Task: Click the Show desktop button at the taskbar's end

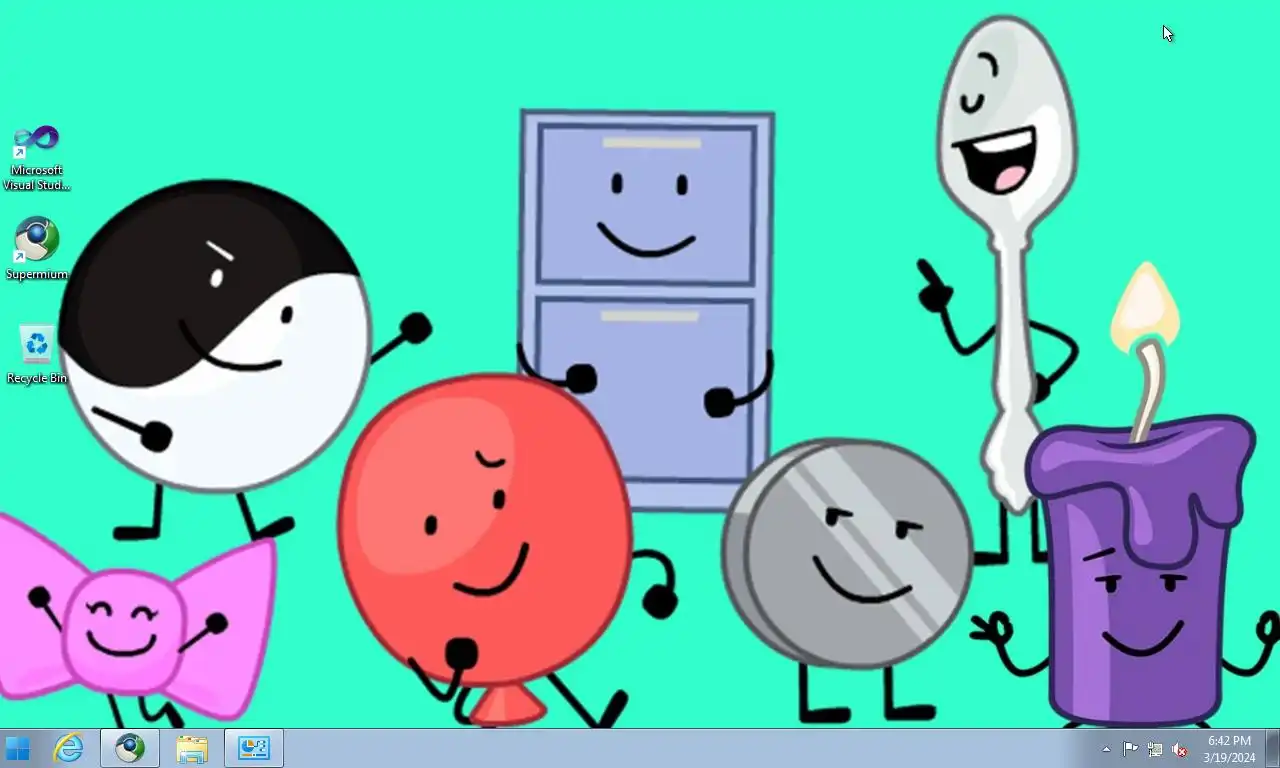Action: coord(1272,749)
